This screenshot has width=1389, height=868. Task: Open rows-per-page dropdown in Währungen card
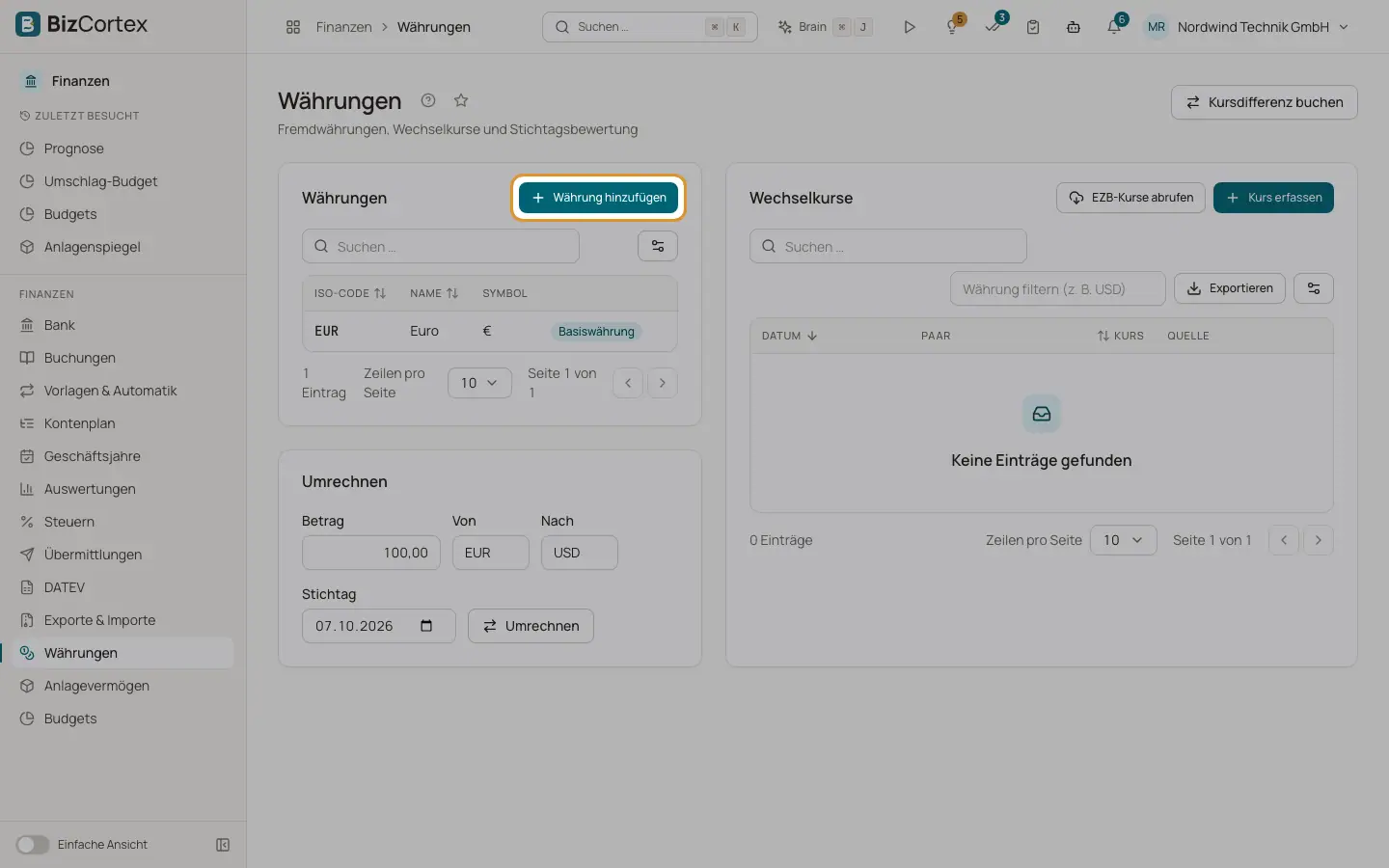pyautogui.click(x=479, y=383)
